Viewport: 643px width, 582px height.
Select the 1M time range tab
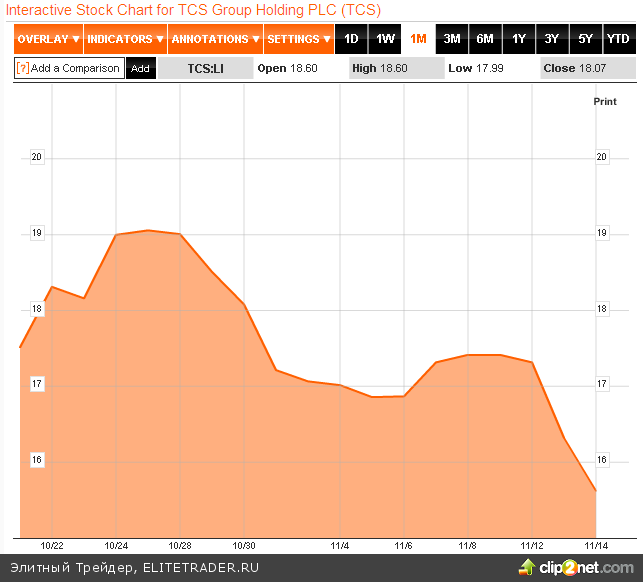418,40
